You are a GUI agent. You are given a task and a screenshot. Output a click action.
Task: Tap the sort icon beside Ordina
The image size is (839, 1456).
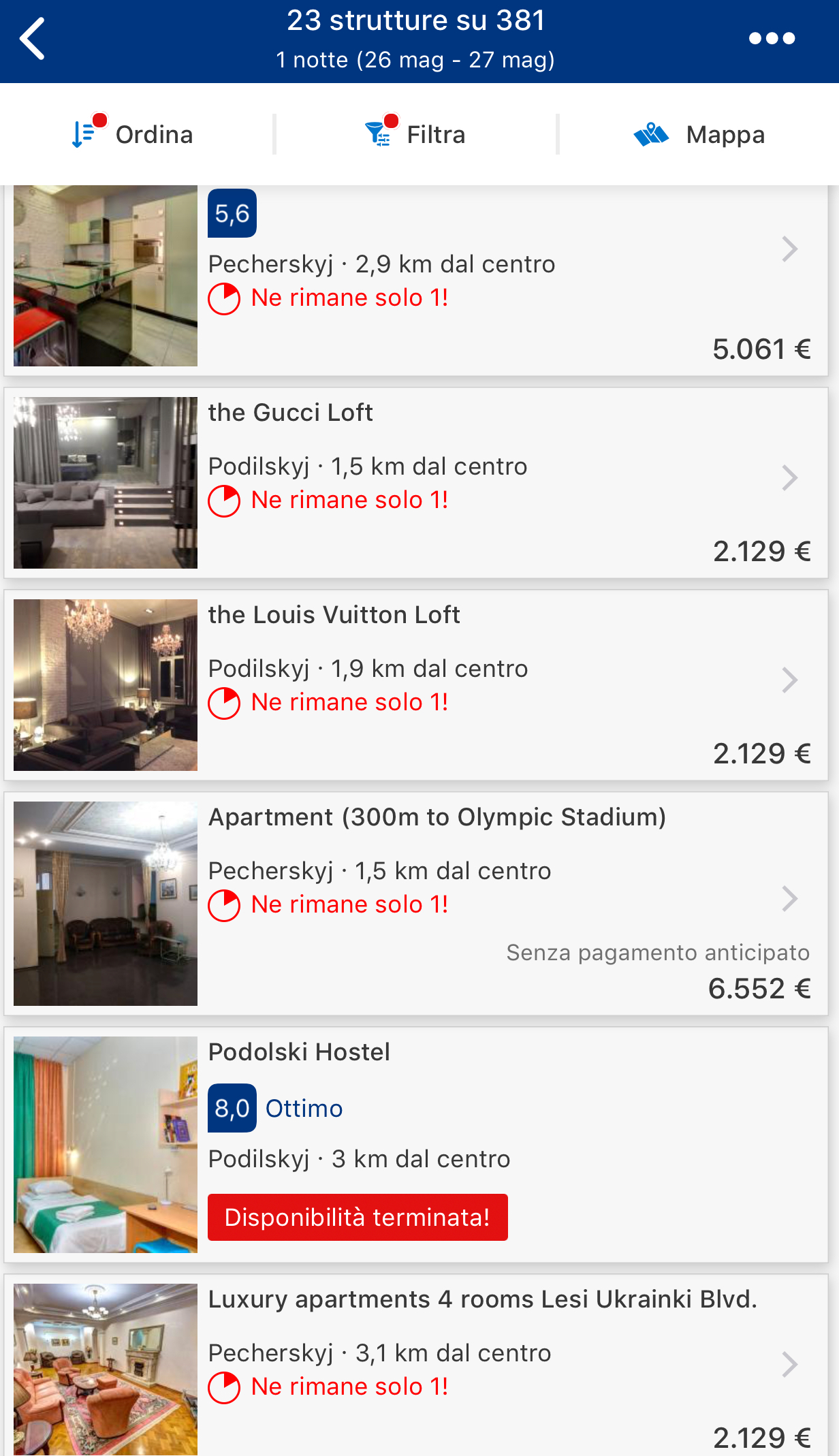[84, 133]
